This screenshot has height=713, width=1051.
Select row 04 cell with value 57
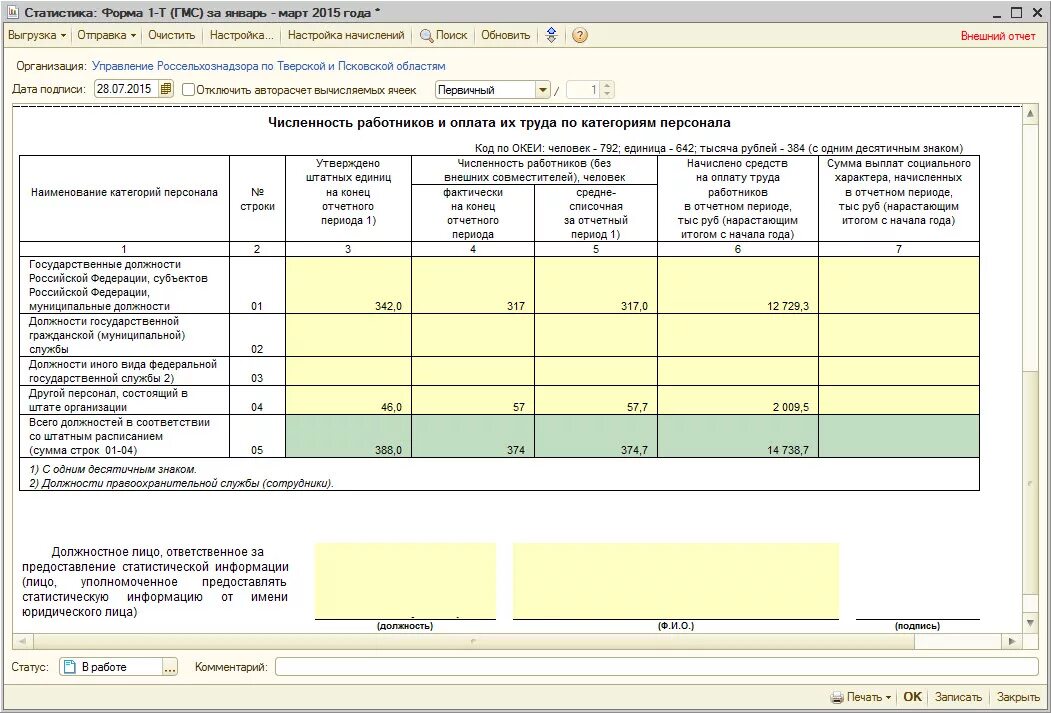[x=473, y=400]
